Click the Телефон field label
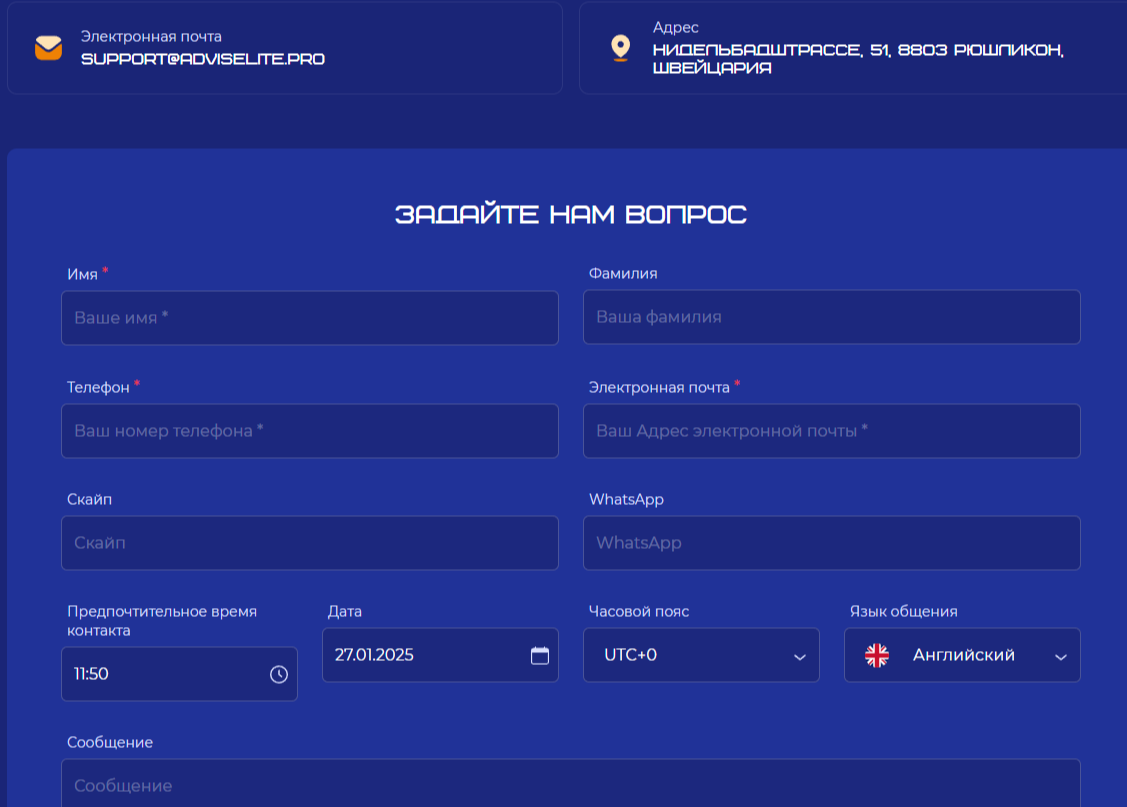Image resolution: width=1127 pixels, height=807 pixels. (98, 387)
